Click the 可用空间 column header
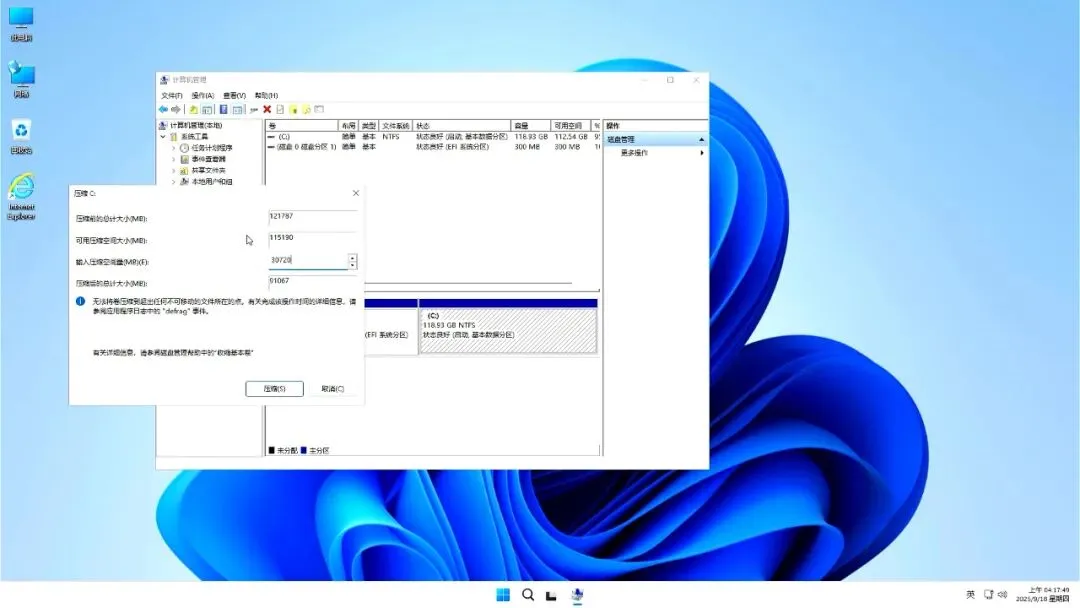 coord(570,126)
